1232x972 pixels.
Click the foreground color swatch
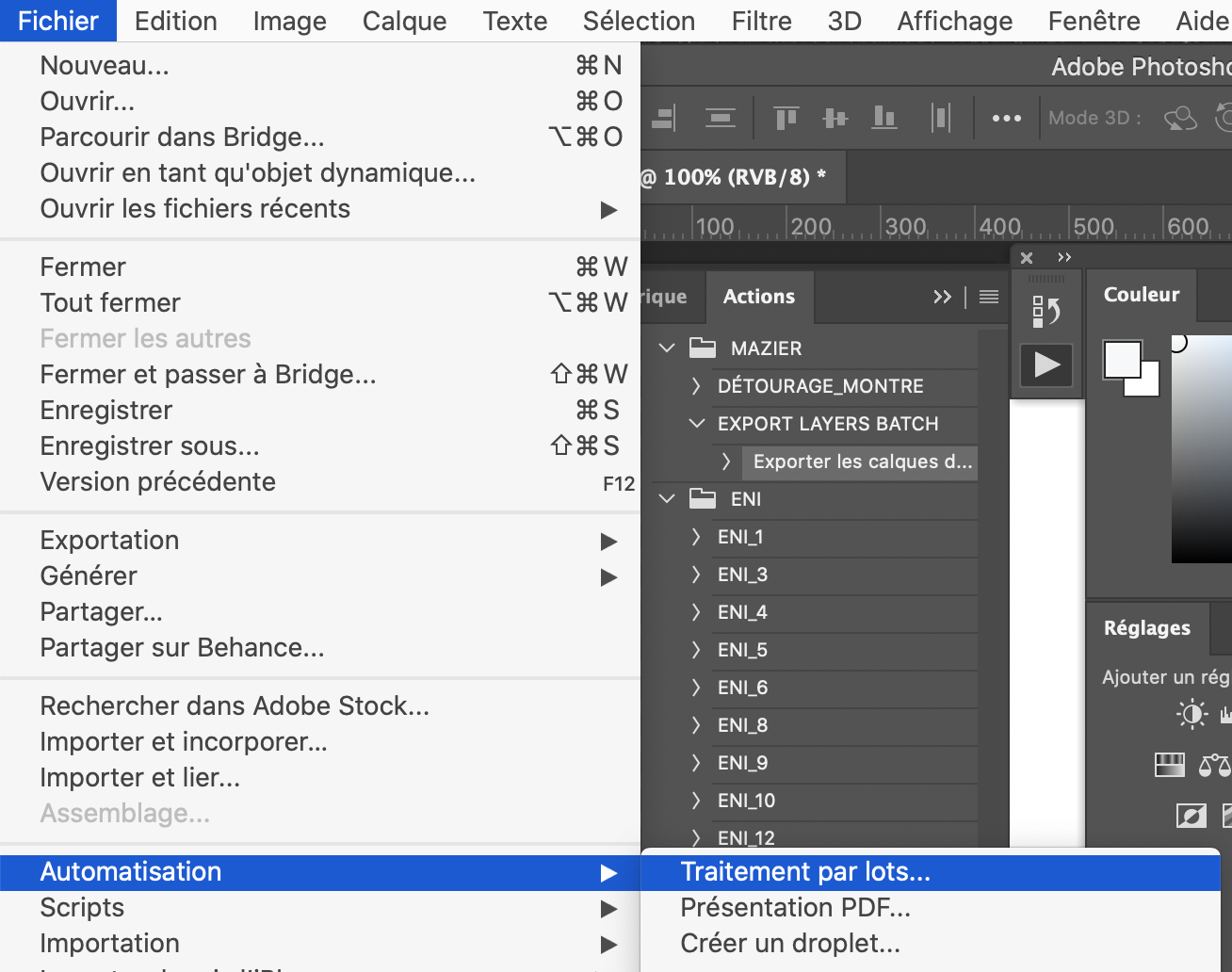pos(1121,358)
